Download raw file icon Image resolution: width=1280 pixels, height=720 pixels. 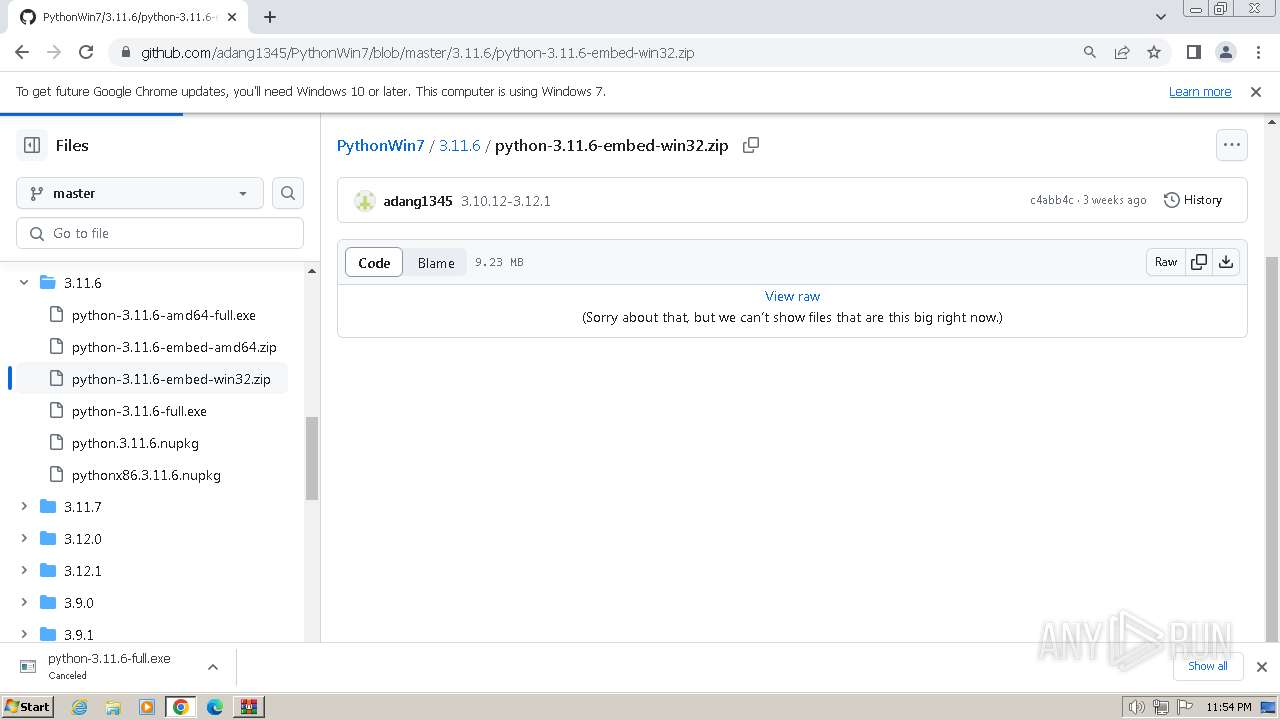pos(1226,262)
